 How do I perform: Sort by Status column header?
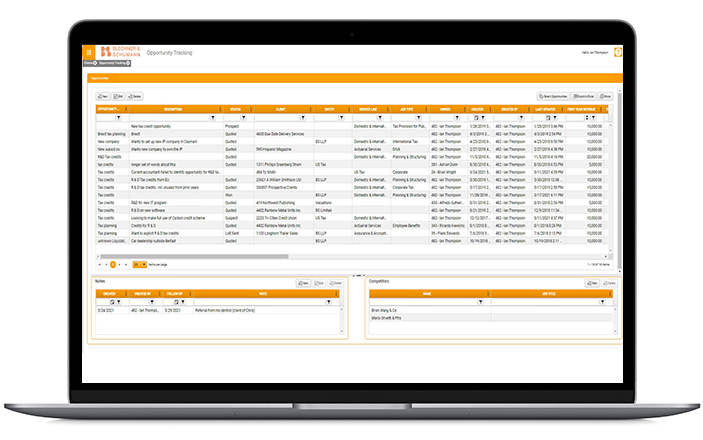(x=235, y=109)
